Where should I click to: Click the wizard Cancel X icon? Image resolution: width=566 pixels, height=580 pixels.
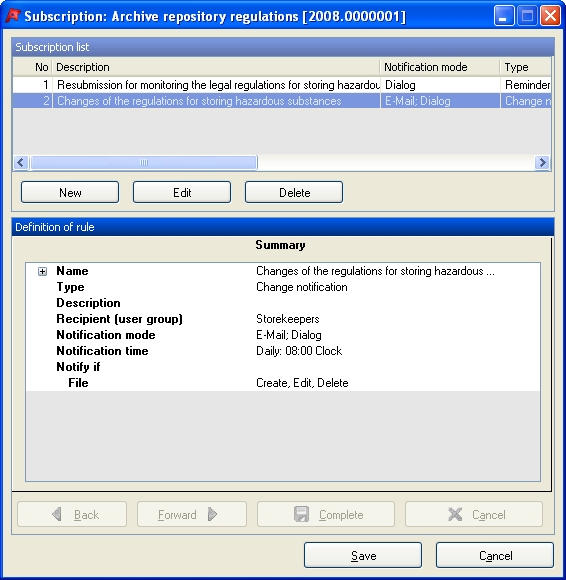[455, 514]
